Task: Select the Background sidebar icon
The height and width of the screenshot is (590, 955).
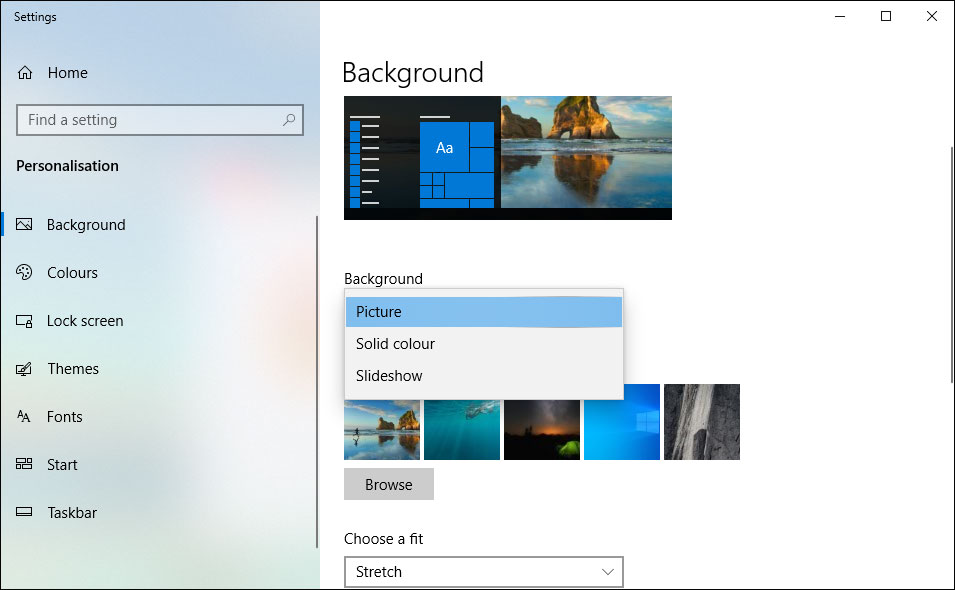Action: (25, 224)
